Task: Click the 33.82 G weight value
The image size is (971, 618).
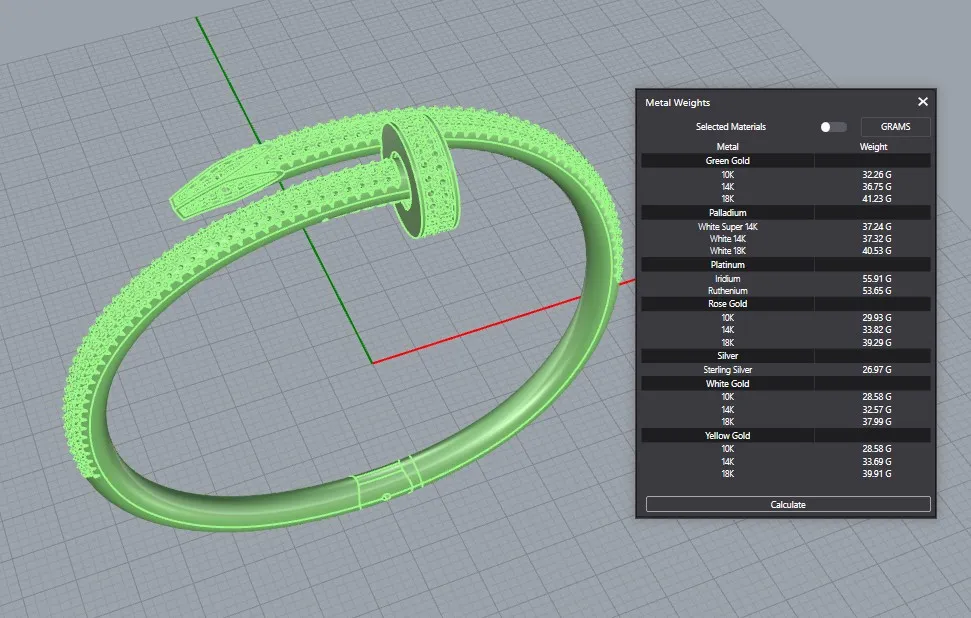Action: [x=877, y=330]
